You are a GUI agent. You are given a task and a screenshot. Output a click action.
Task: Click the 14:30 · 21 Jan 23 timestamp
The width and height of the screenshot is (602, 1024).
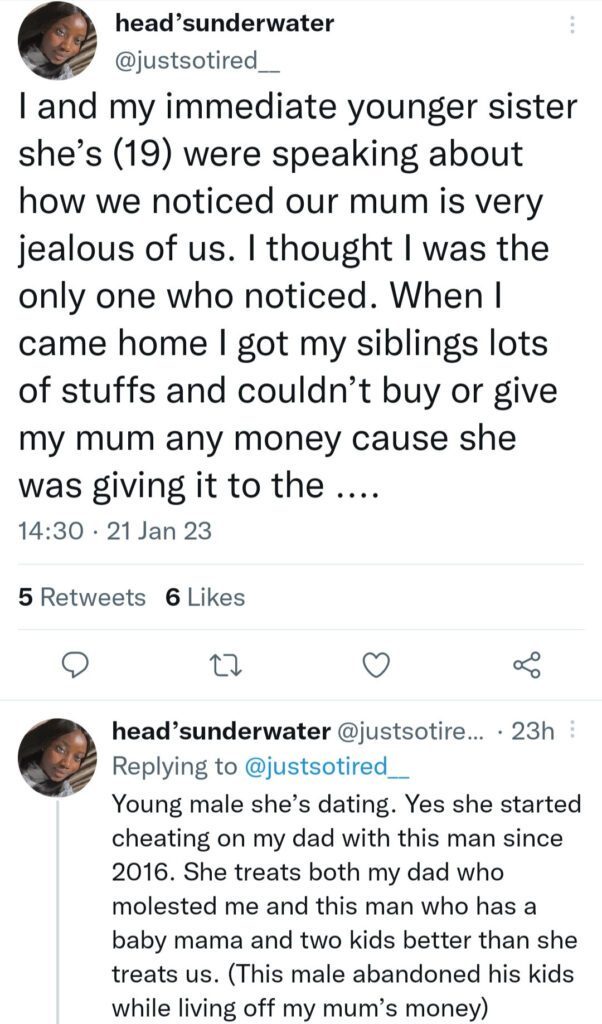[115, 531]
